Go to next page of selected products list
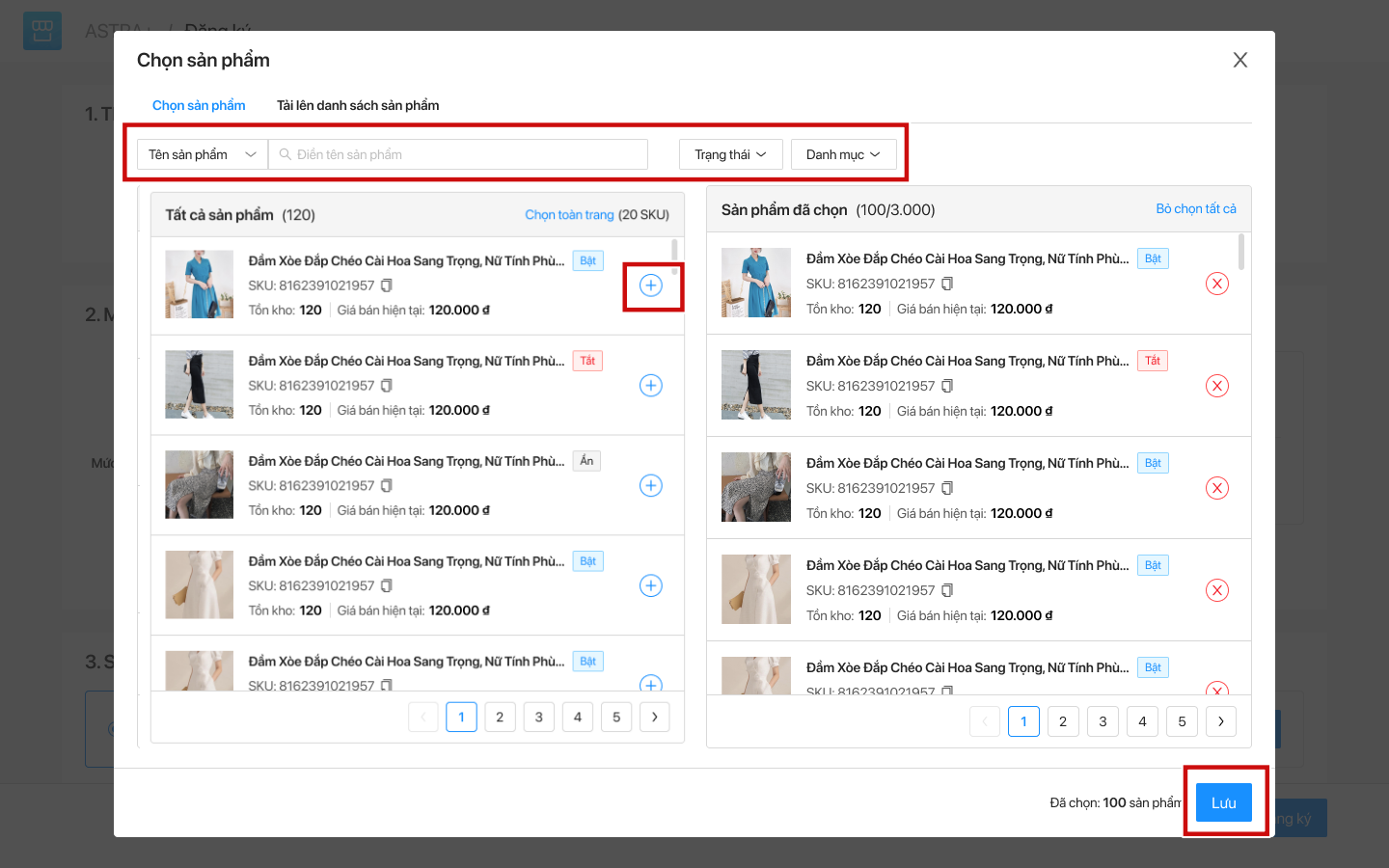The width and height of the screenshot is (1389, 868). tap(1221, 721)
